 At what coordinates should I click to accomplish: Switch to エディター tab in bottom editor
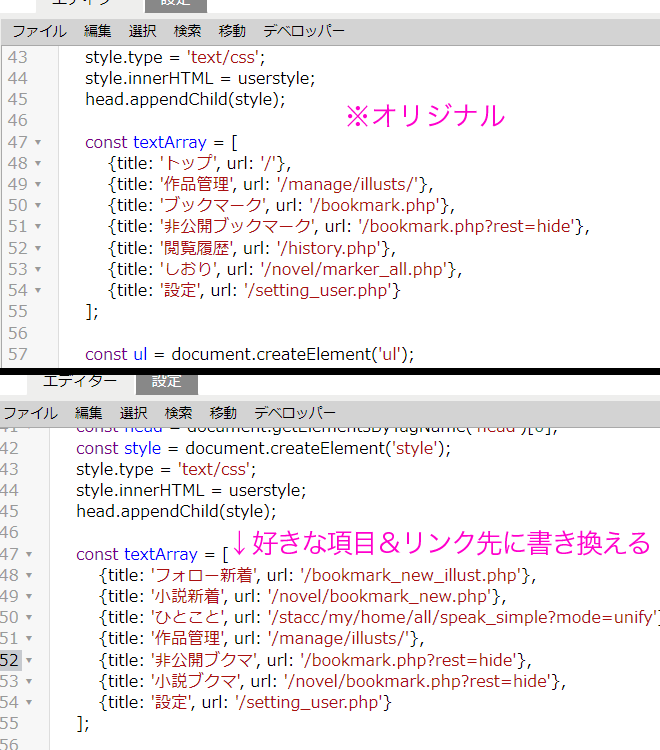[80, 382]
